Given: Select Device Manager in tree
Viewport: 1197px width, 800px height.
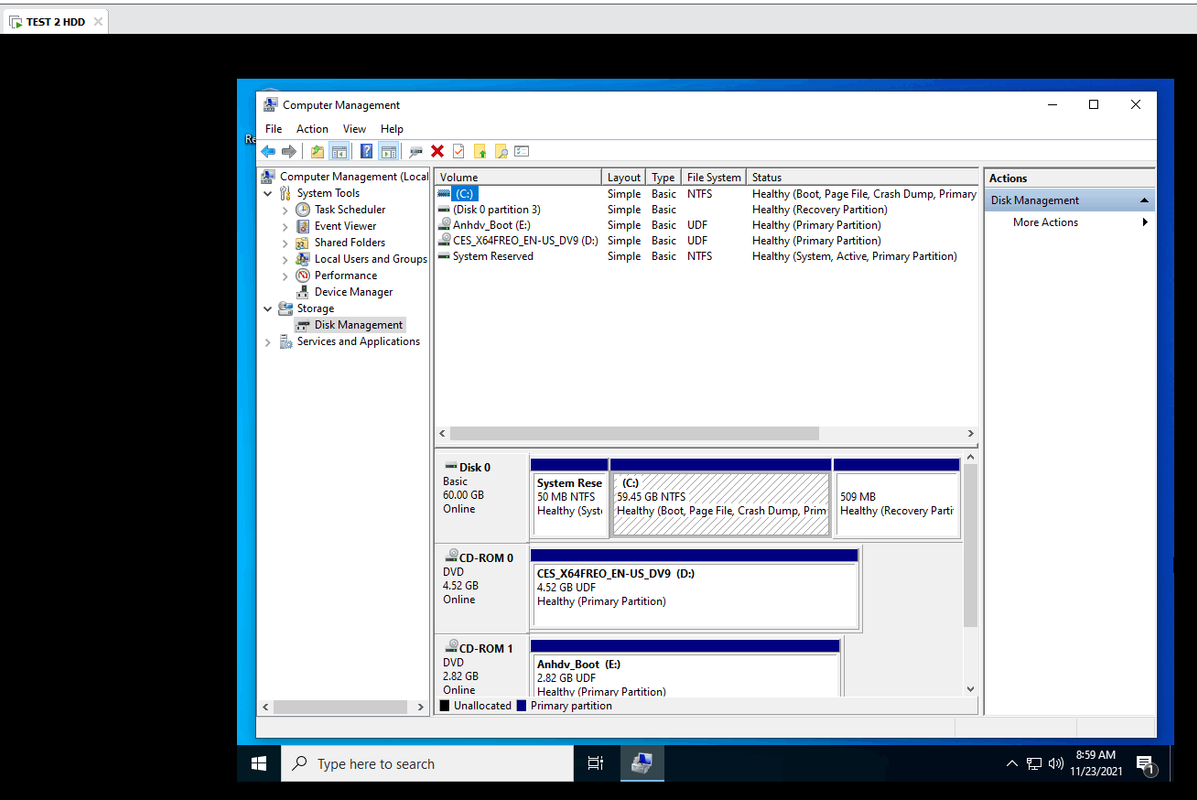Looking at the screenshot, I should (353, 292).
